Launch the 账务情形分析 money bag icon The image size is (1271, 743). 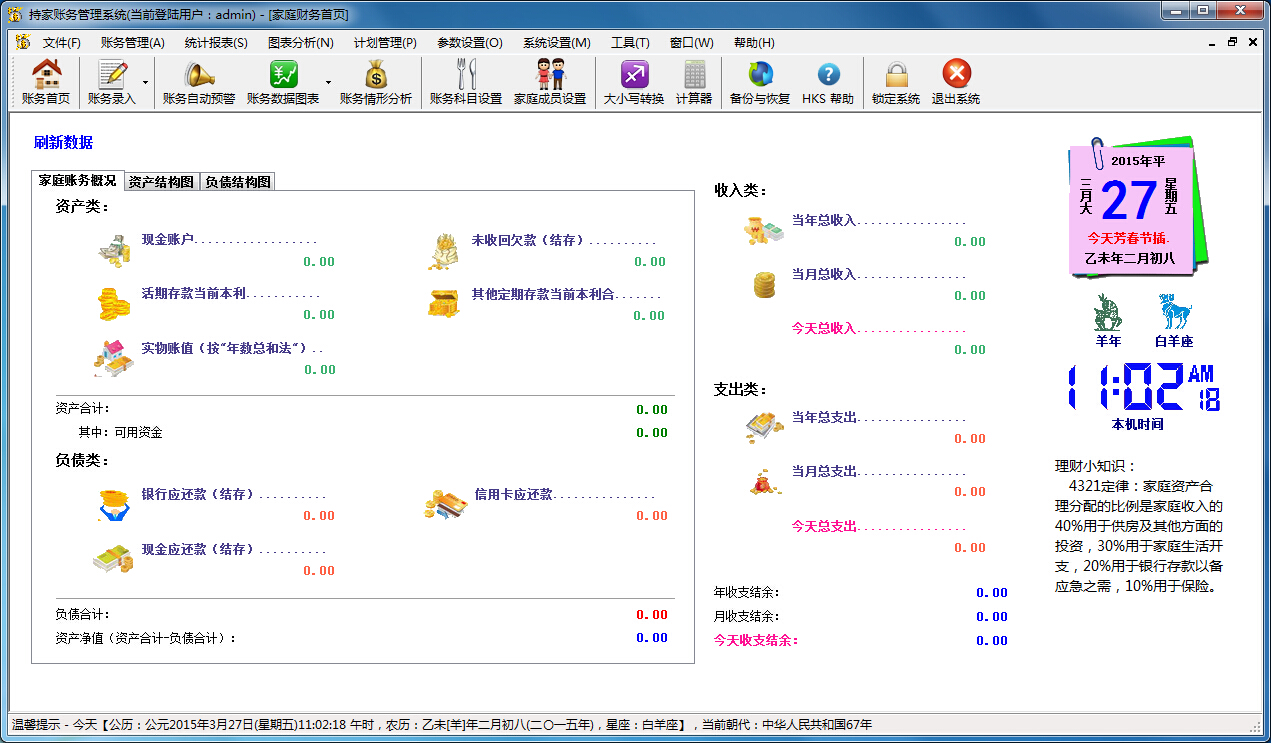click(x=375, y=80)
